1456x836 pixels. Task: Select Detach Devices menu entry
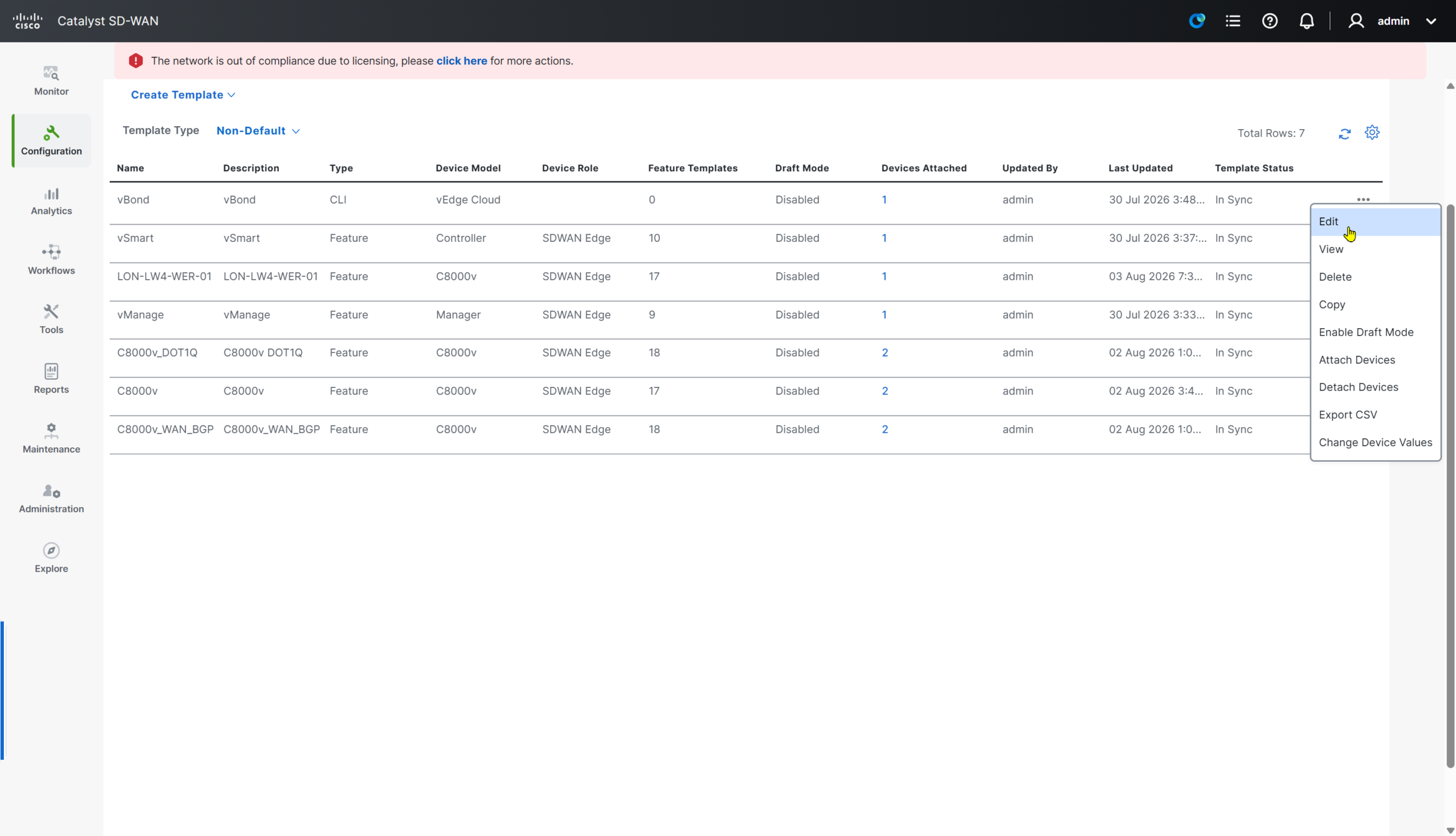point(1376,387)
